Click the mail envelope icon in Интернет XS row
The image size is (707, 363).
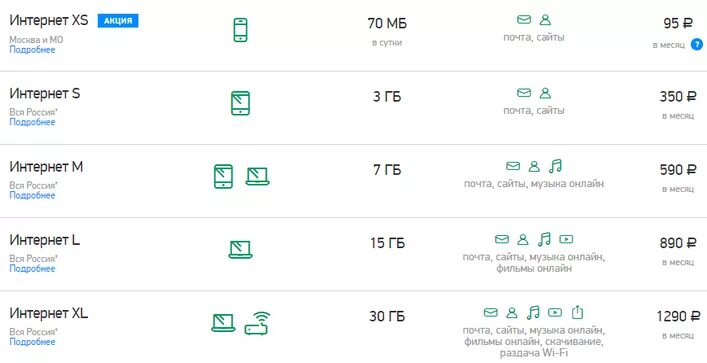click(x=523, y=20)
